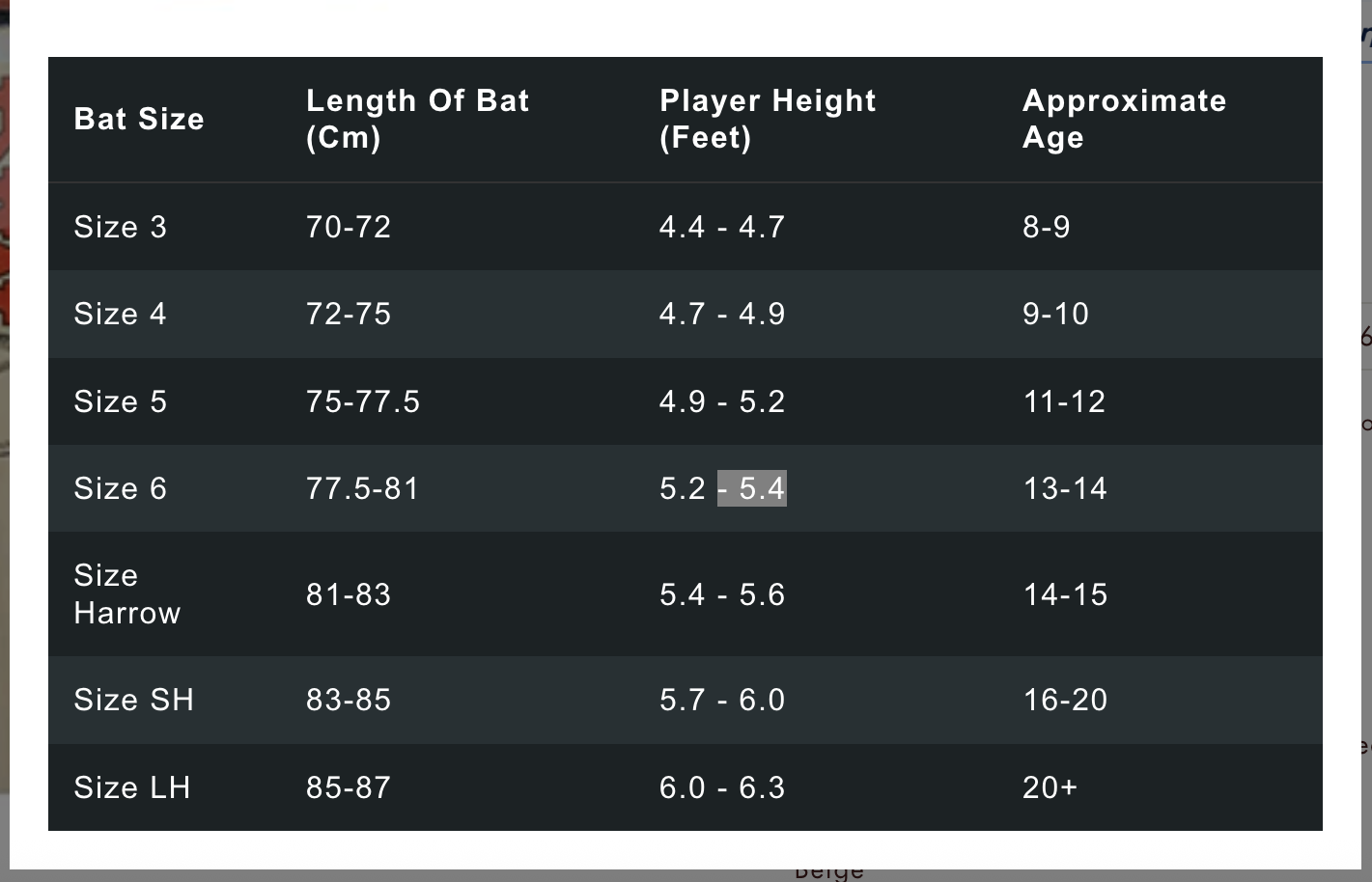Viewport: 1372px width, 882px height.
Task: Select the 'Size 4' row label
Action: (121, 314)
